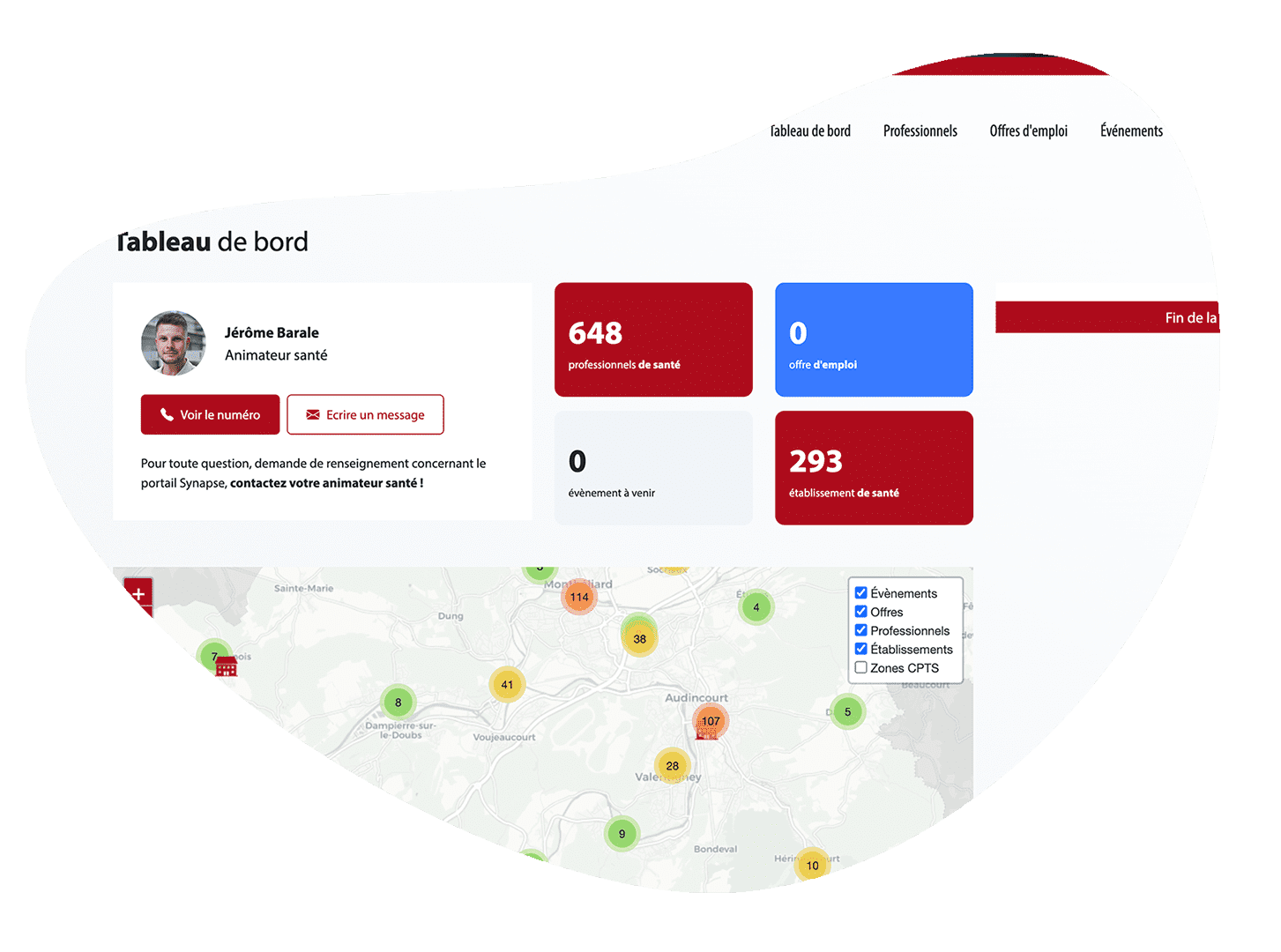This screenshot has width=1281, height=952.
Task: Click the 'Jérôme Barale' name text
Action: [272, 332]
